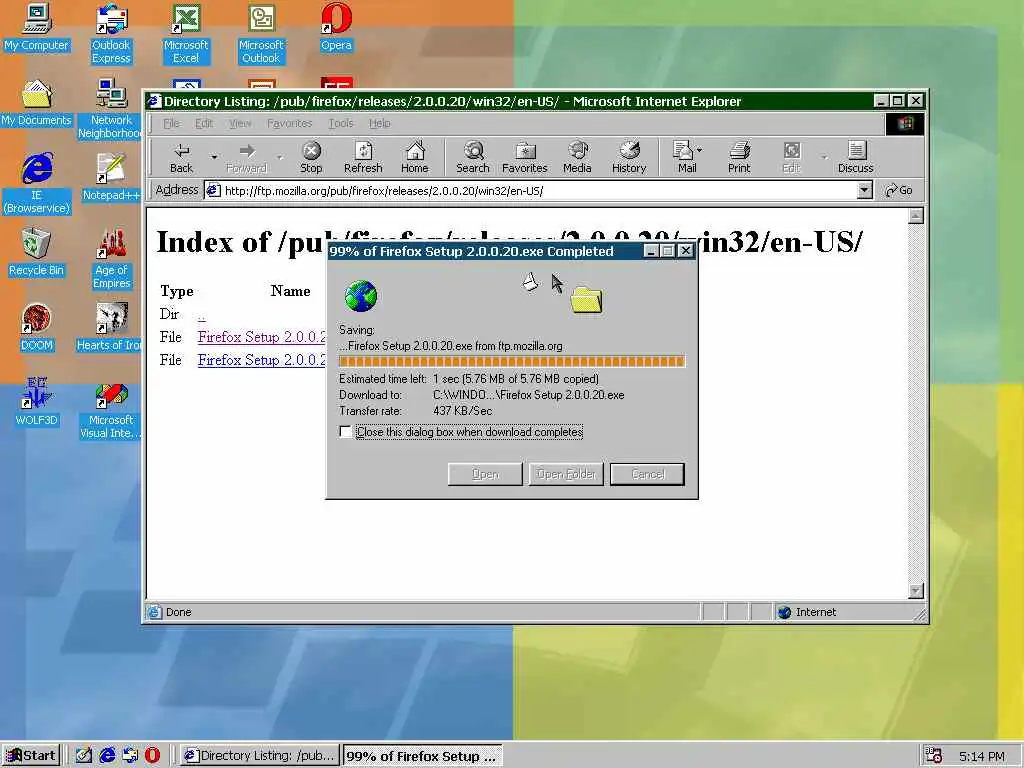
Task: Select the Network Neighborhood desktop icon
Action: 110,109
